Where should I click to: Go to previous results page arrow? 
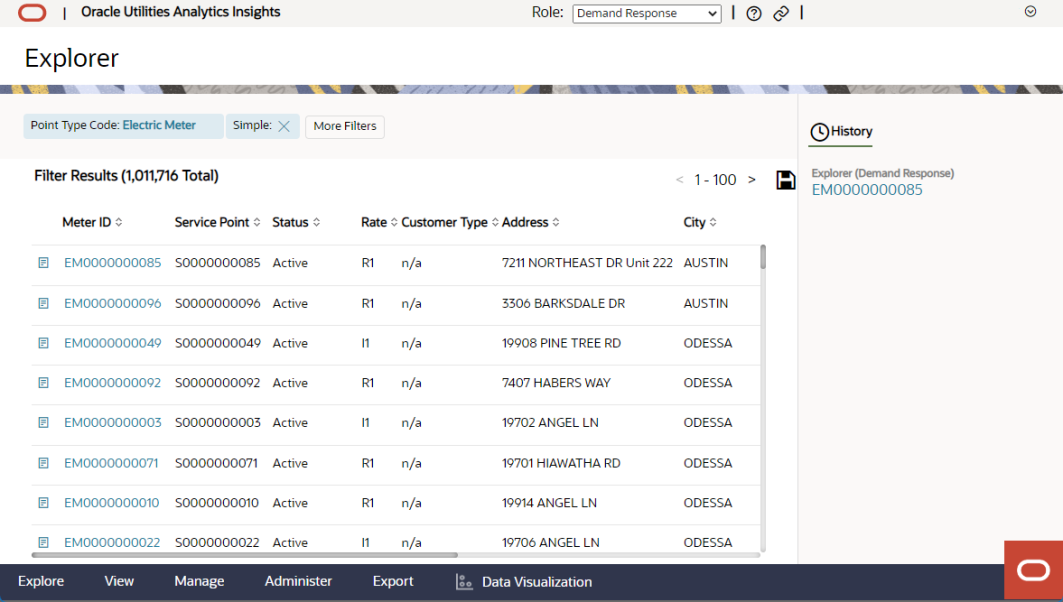[679, 180]
